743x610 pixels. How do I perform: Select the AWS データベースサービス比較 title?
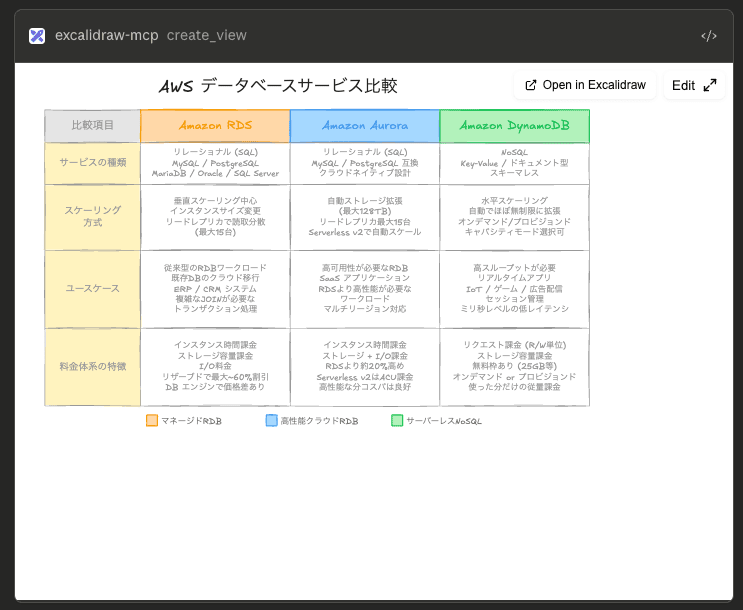[x=278, y=86]
